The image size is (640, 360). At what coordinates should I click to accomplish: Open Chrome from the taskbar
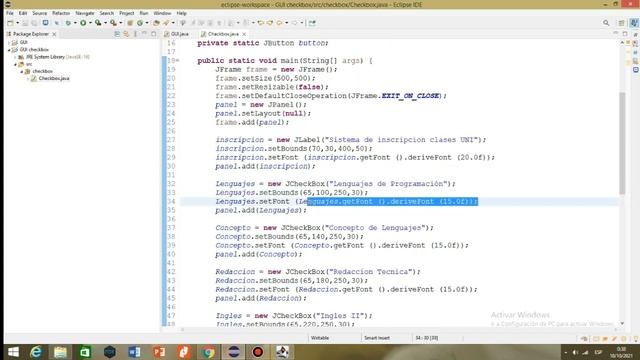[x=208, y=352]
